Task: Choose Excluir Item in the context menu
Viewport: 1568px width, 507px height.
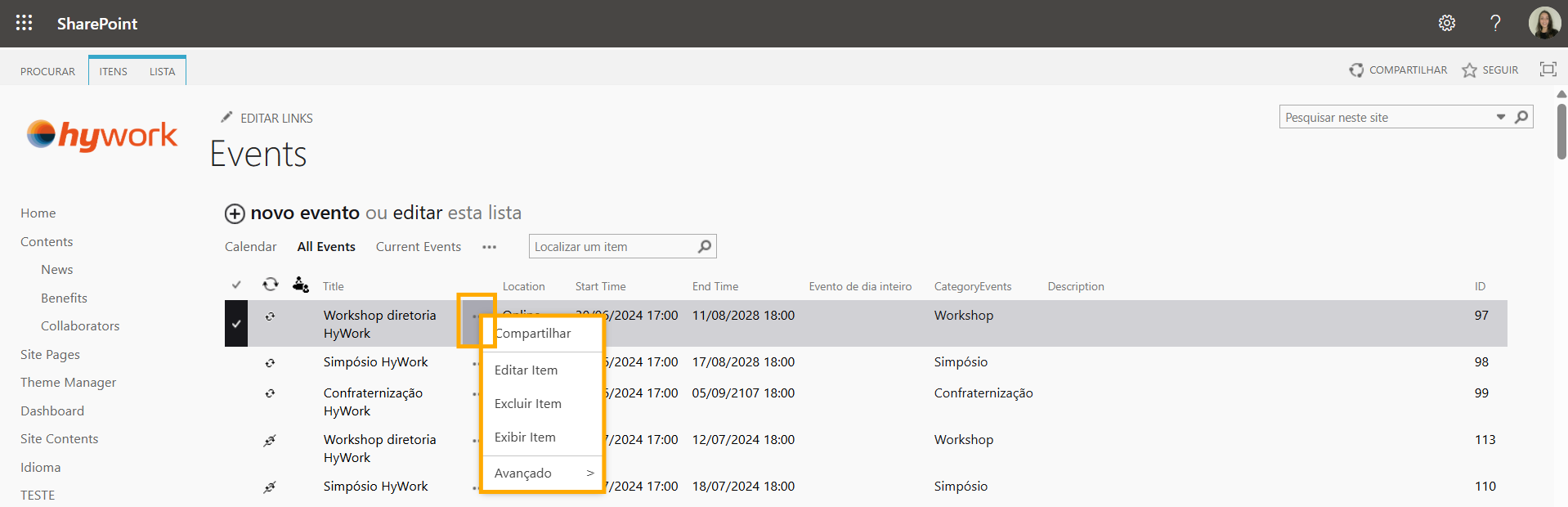Action: [527, 404]
